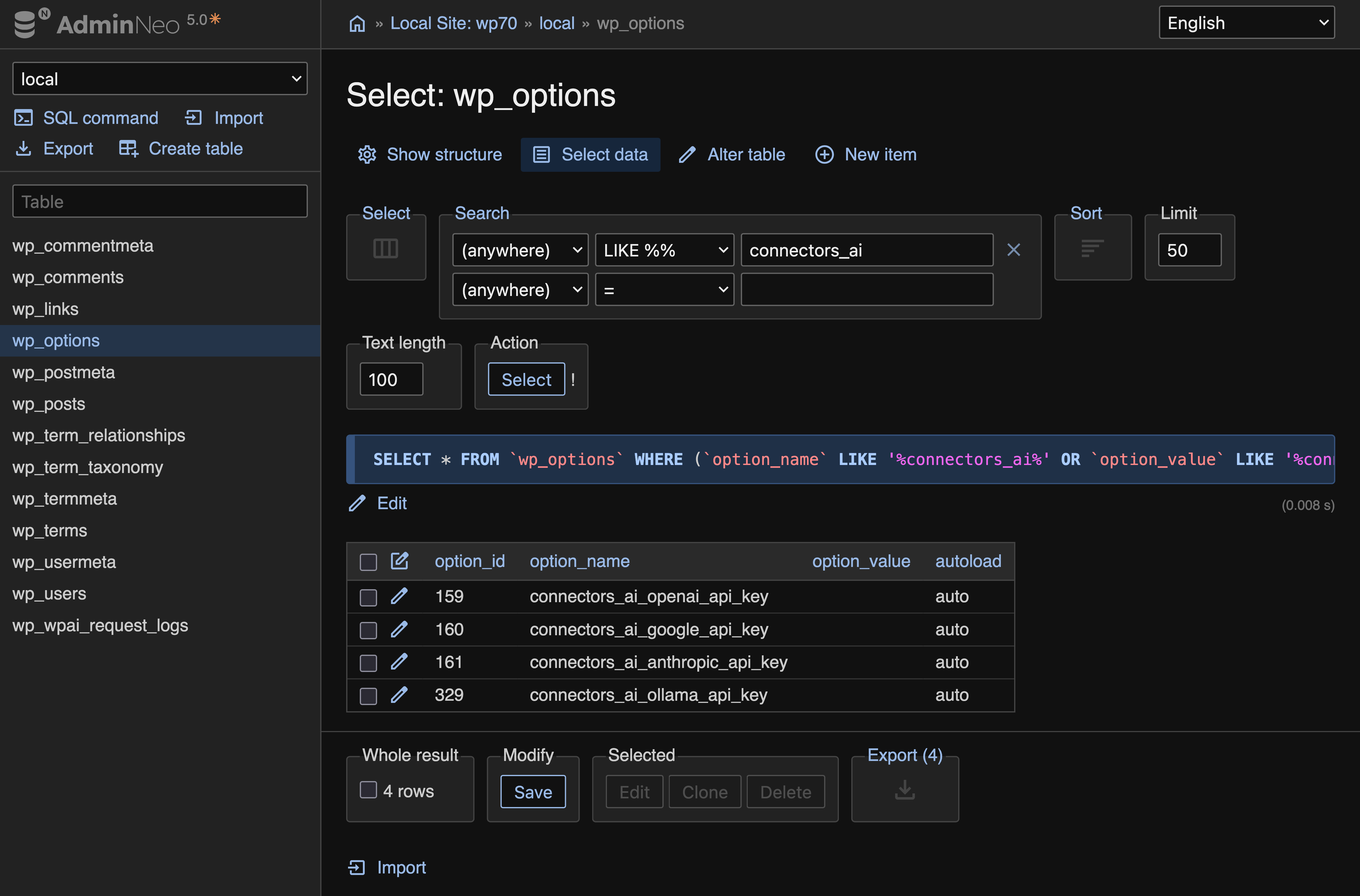The height and width of the screenshot is (896, 1360).
Task: Focus the Table filter input in sidebar
Action: (159, 201)
